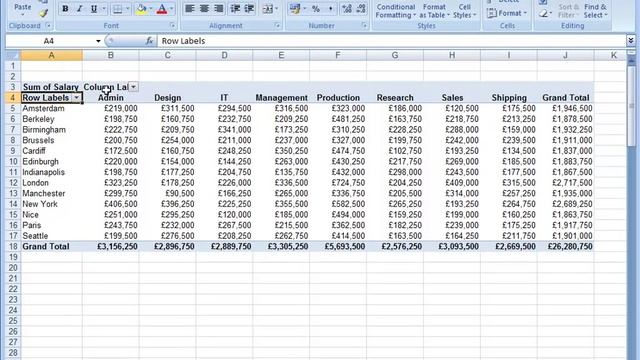Image resolution: width=640 pixels, height=360 pixels.
Task: Open the Underline style dropdown arrow
Action: [104, 9]
